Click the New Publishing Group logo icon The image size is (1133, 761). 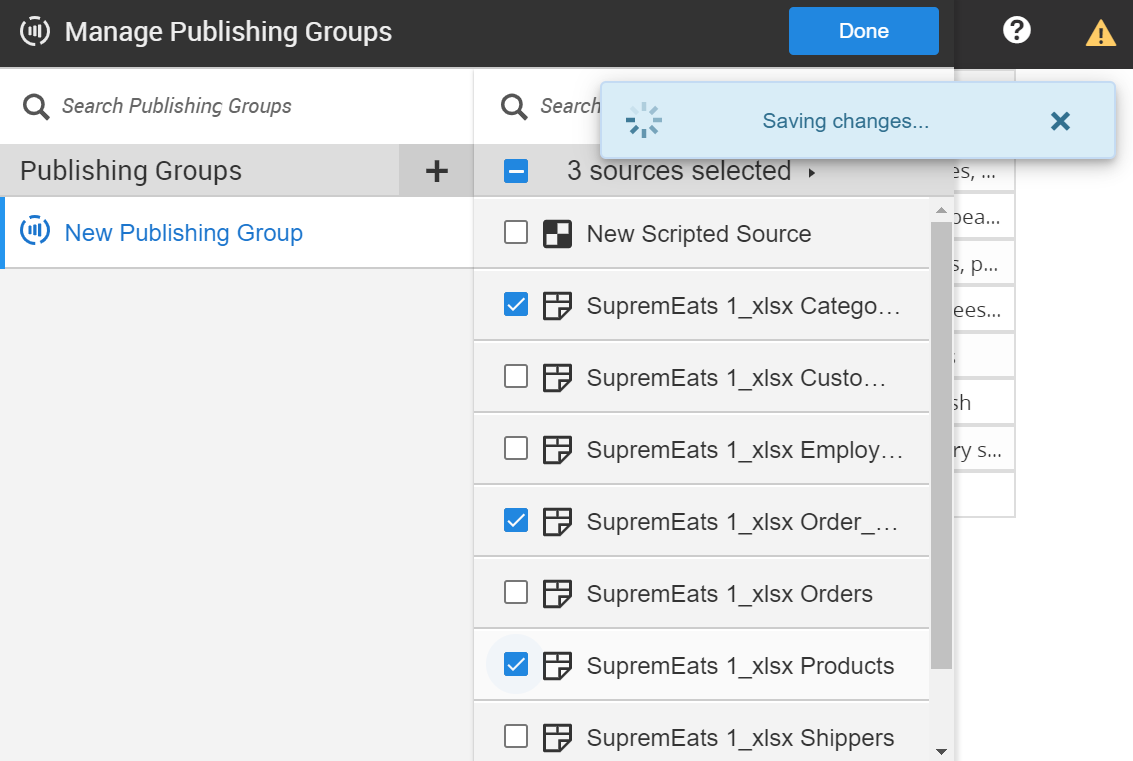(35, 233)
